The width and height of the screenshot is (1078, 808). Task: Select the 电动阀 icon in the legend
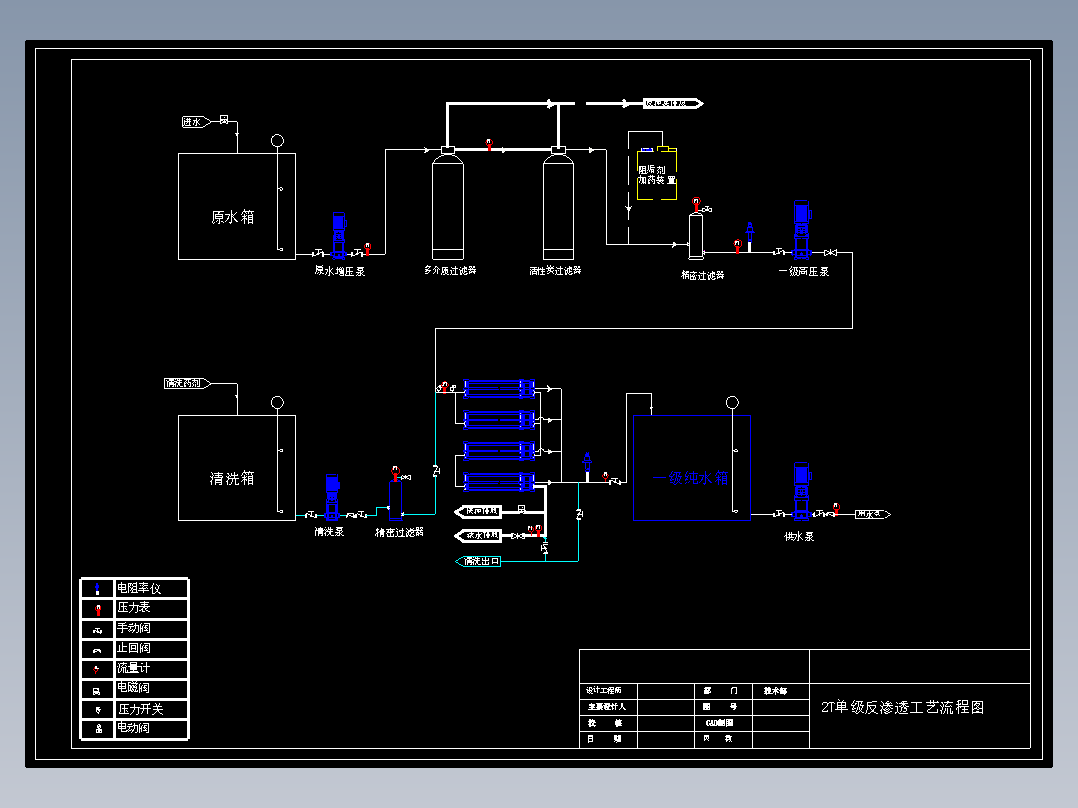(x=98, y=729)
